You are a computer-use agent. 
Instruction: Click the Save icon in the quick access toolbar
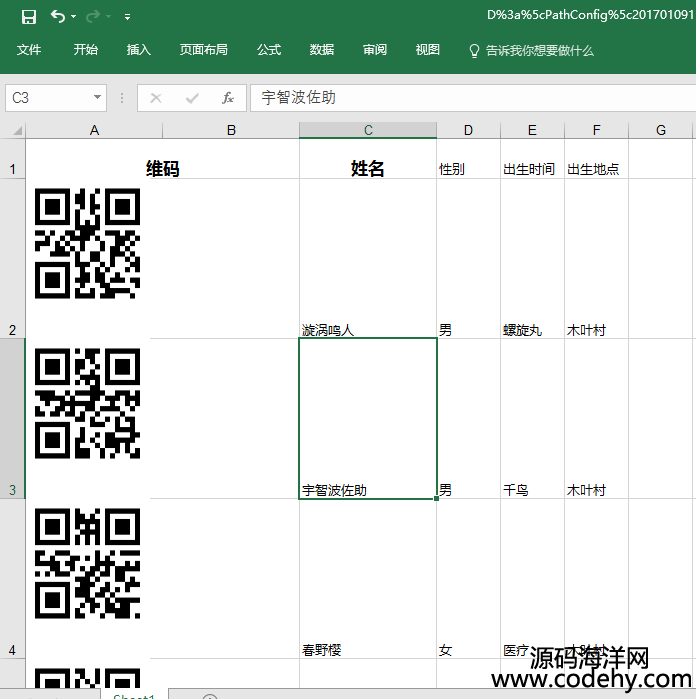[x=28, y=16]
